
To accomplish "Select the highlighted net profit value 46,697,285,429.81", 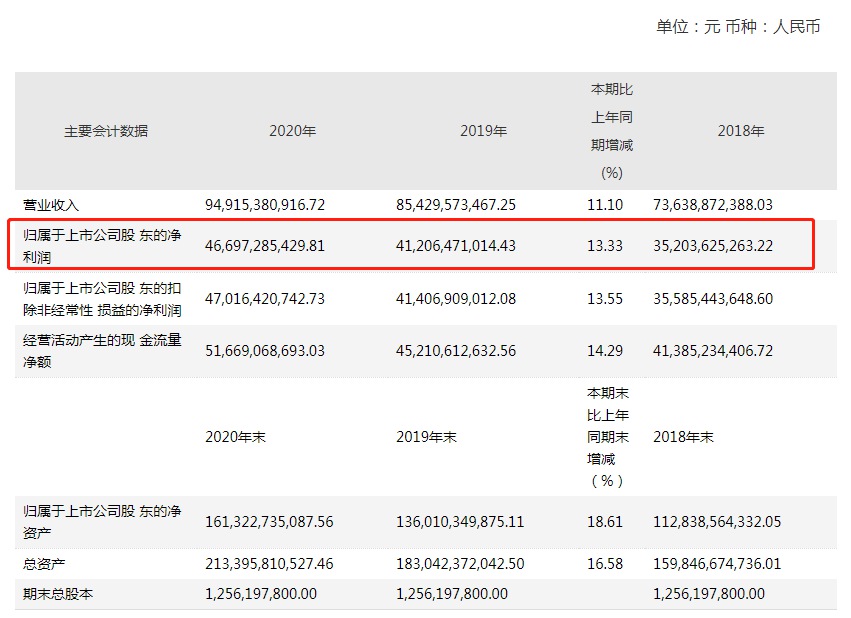I will coord(265,245).
